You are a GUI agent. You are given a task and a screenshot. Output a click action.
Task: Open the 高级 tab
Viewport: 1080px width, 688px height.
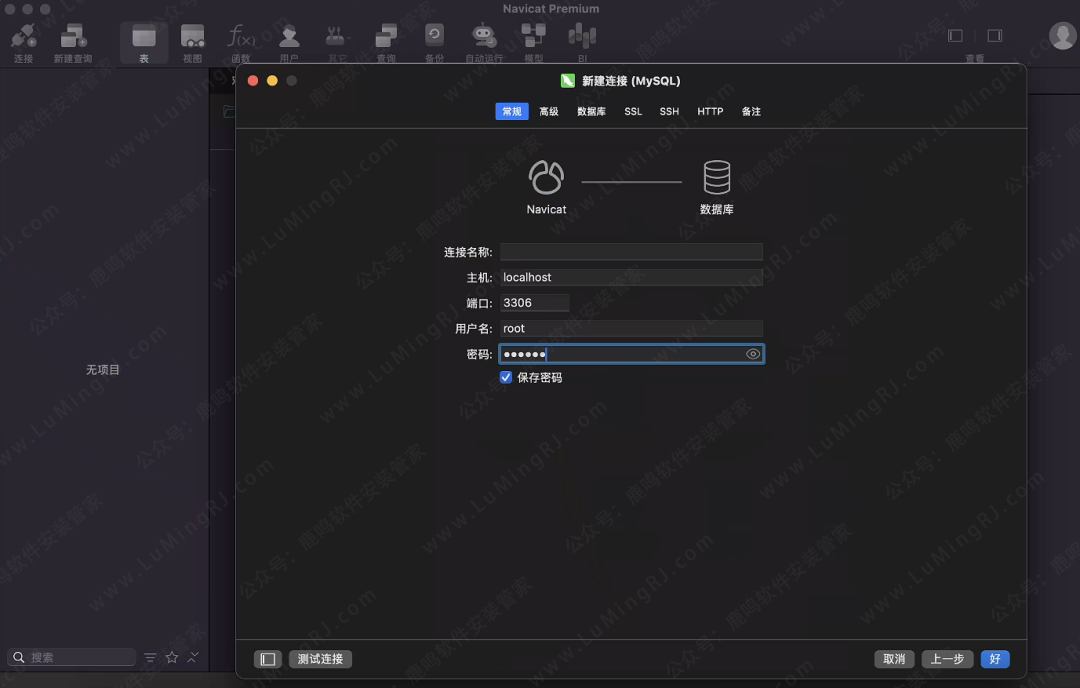548,111
